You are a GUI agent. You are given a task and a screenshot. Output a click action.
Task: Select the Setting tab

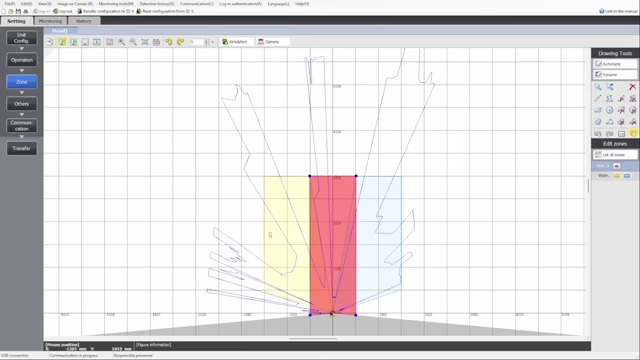(x=16, y=21)
